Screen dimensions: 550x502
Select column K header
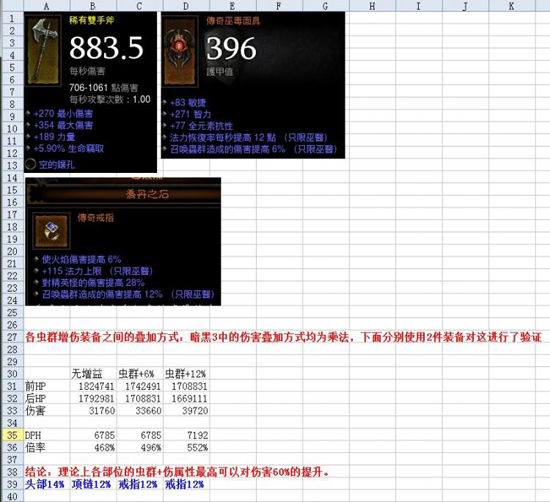[x=512, y=6]
